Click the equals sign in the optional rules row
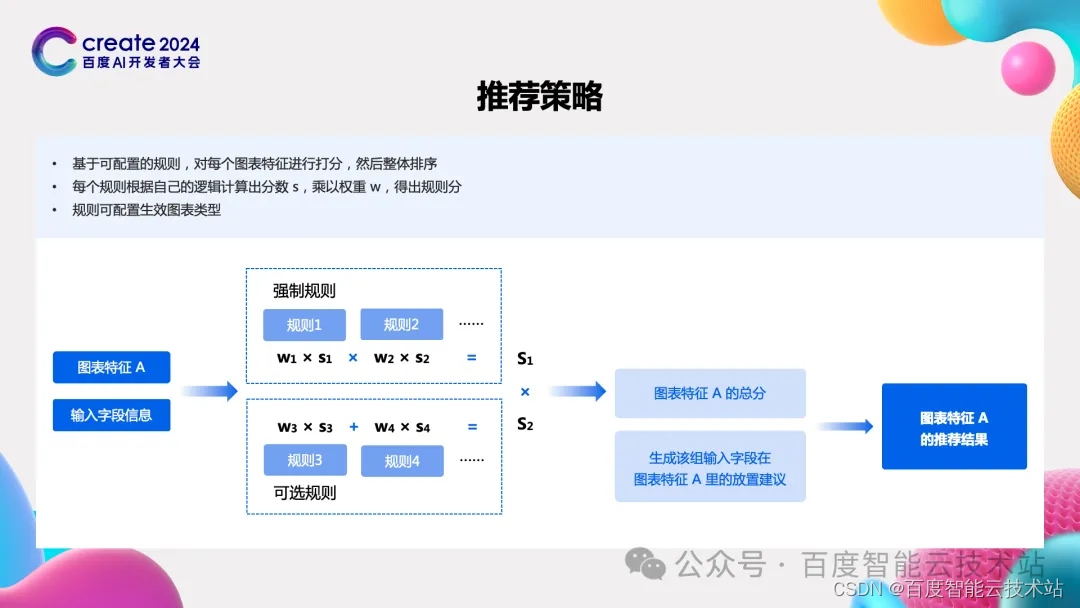The height and width of the screenshot is (608, 1080). point(472,427)
